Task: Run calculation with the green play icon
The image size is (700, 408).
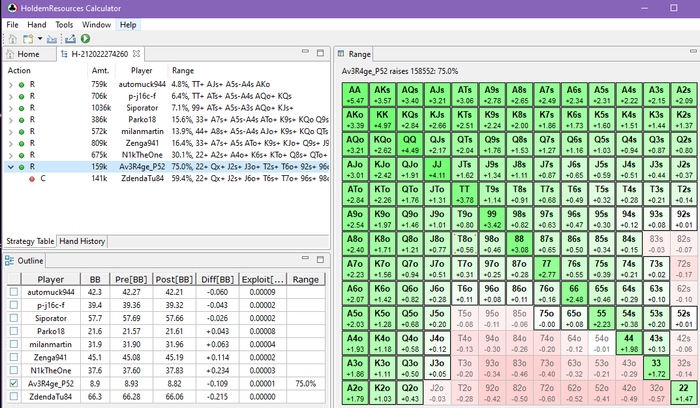Action: [x=85, y=39]
